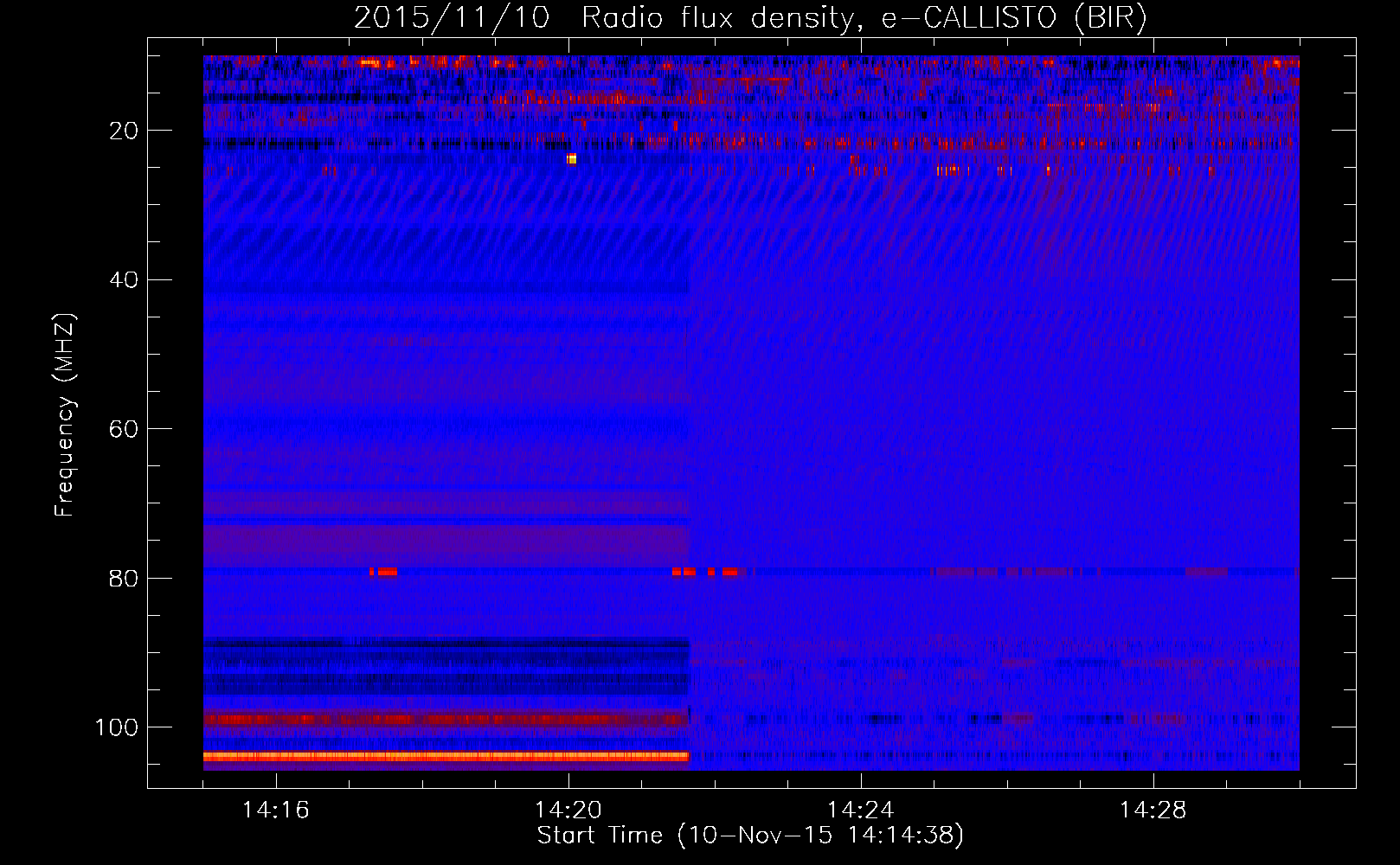Viewport: 1400px width, 865px height.
Task: Click the red burst at 80 MHz before 14:18
Action: 386,572
